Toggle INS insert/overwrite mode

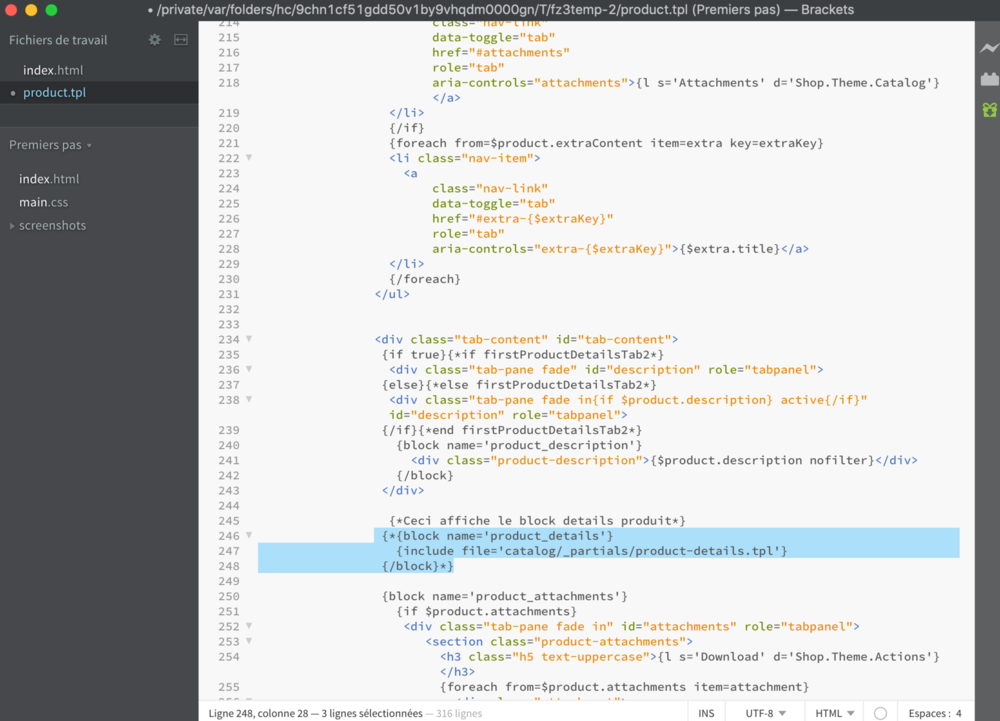[706, 713]
